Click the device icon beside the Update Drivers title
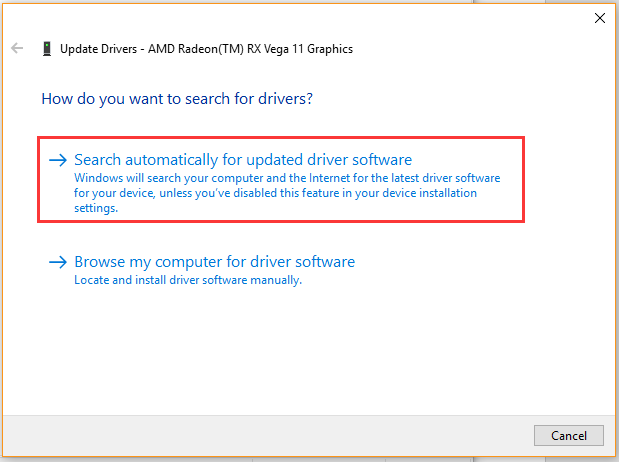Image resolution: width=619 pixels, height=462 pixels. [47, 49]
